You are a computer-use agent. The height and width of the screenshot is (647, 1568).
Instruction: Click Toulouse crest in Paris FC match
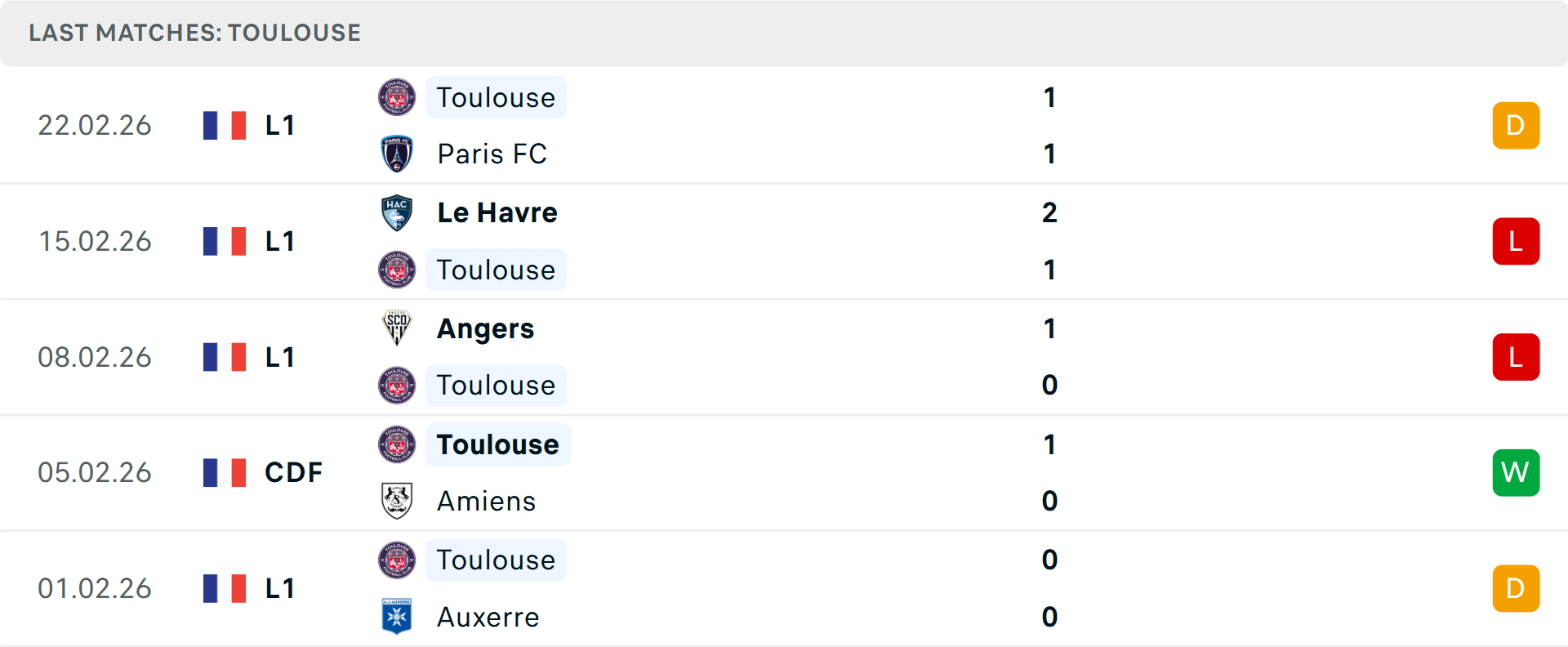coord(397,97)
